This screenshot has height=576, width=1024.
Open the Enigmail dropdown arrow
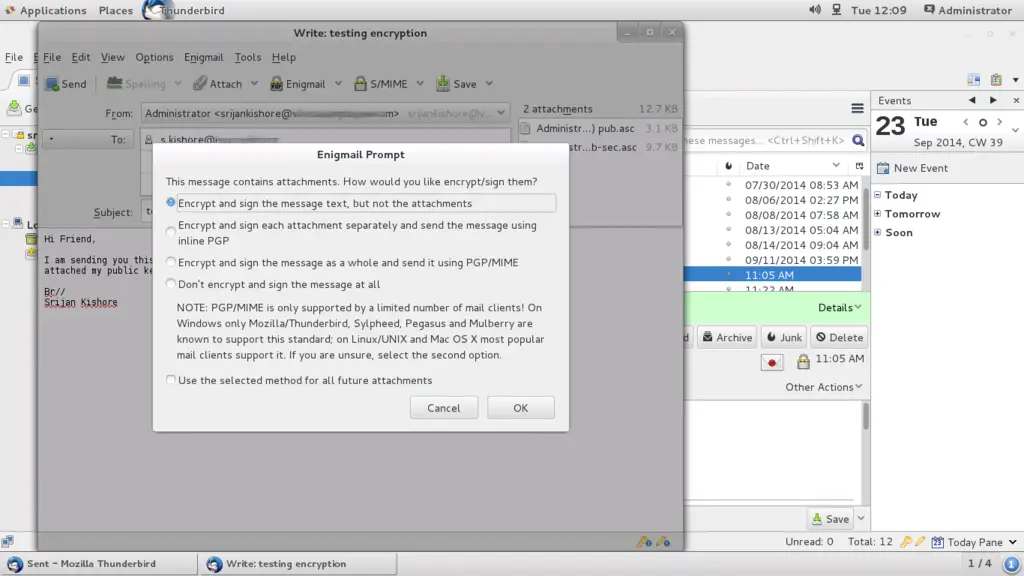(338, 84)
